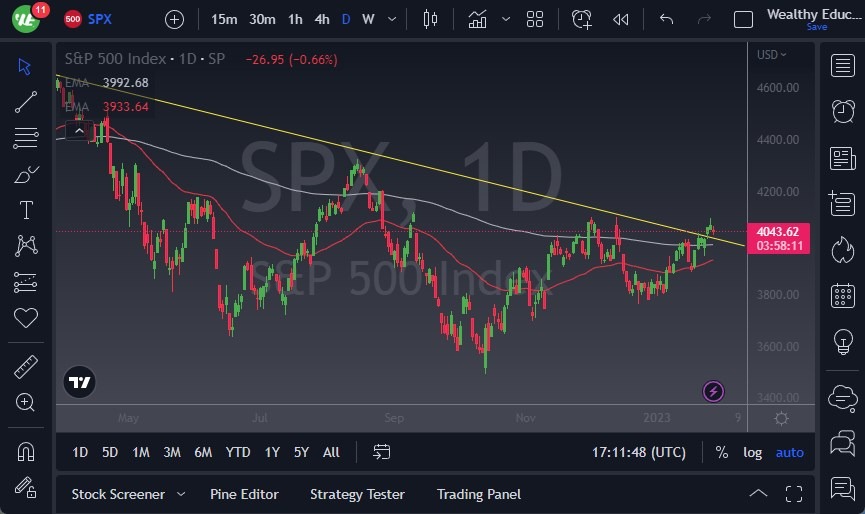The image size is (865, 514).
Task: Toggle the auto scale option
Action: [x=790, y=452]
